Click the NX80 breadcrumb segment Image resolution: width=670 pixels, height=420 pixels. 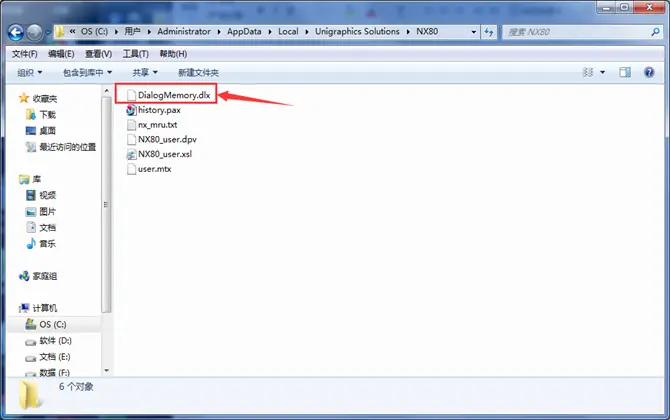[x=427, y=32]
